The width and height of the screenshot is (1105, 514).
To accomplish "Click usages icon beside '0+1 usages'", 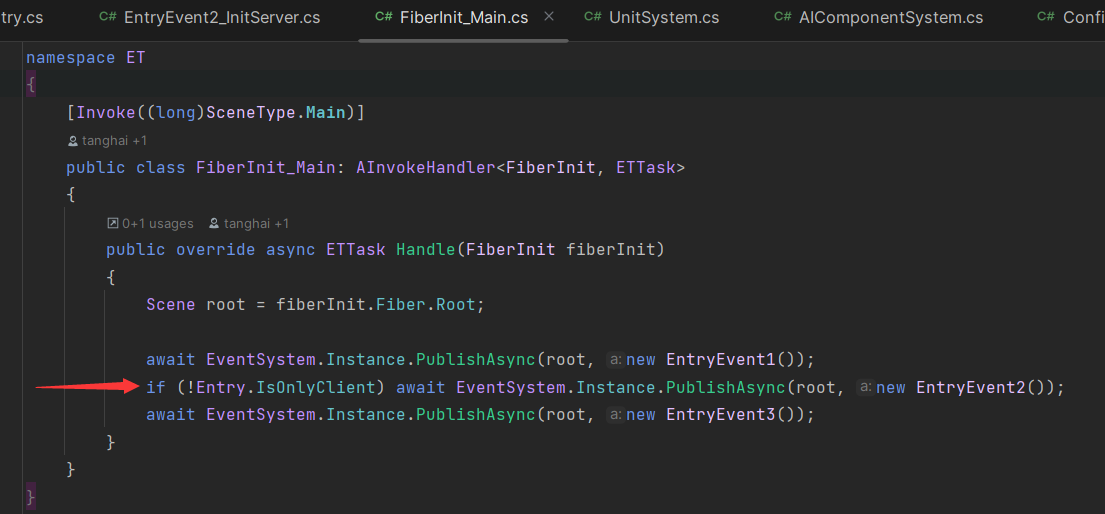I will click(113, 224).
